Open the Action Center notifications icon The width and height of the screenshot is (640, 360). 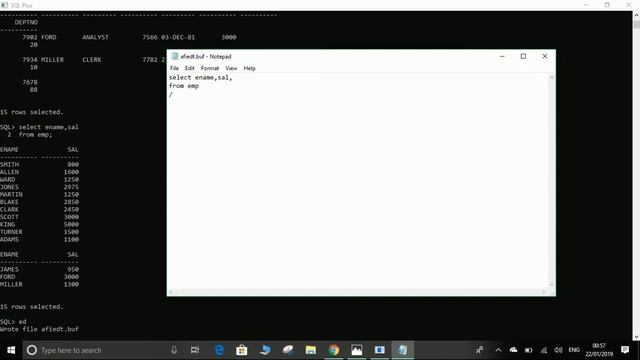click(625, 350)
